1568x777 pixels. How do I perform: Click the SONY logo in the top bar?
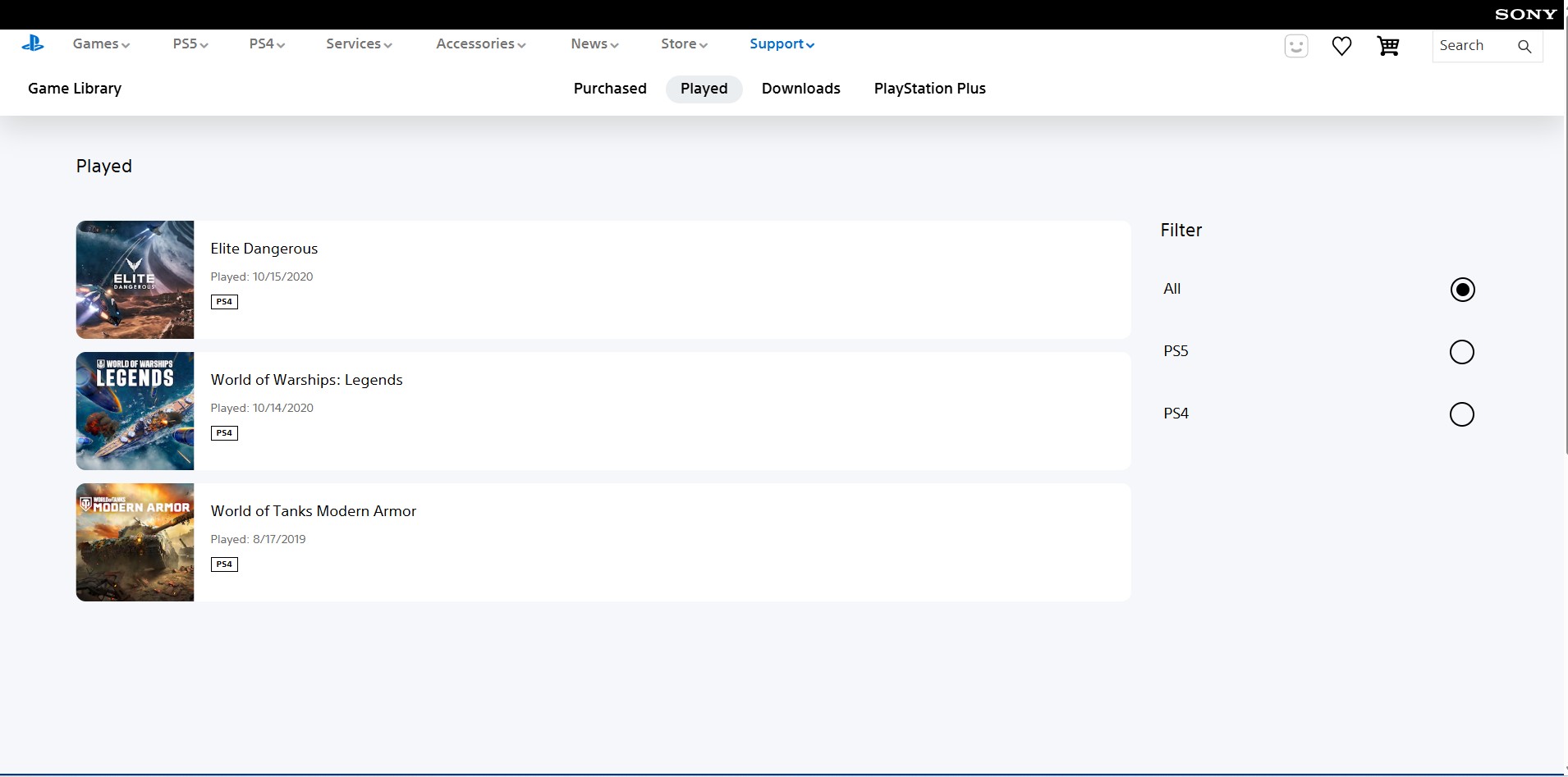click(x=1525, y=14)
